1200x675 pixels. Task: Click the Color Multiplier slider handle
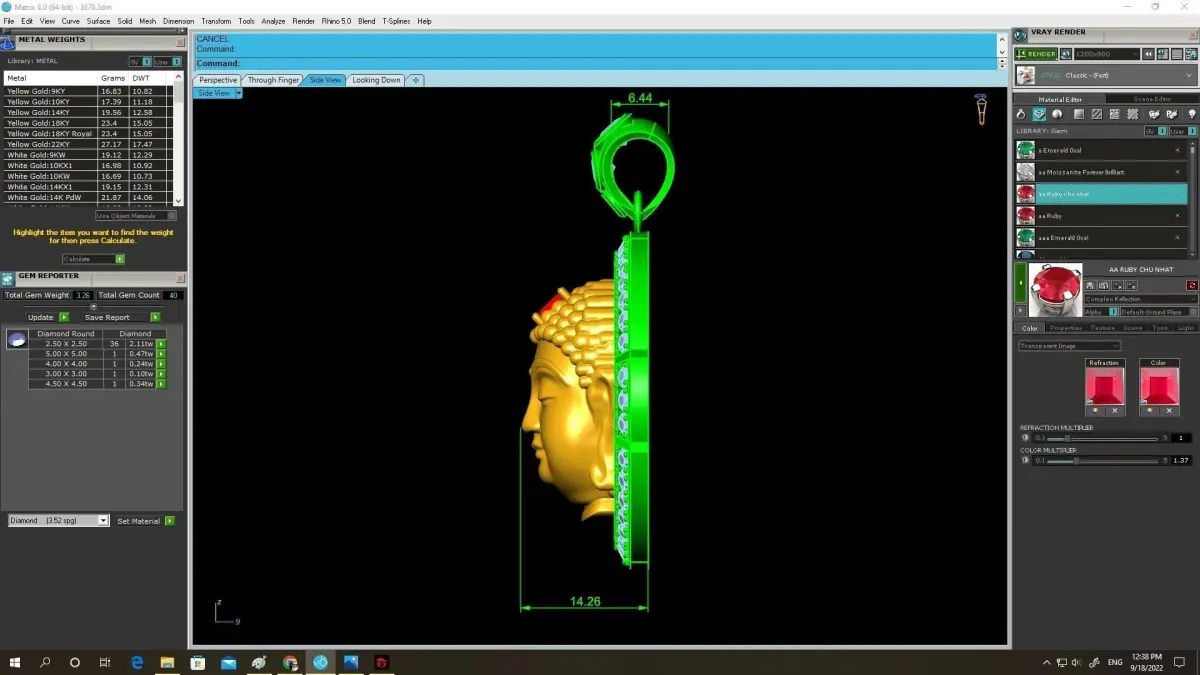click(1075, 461)
